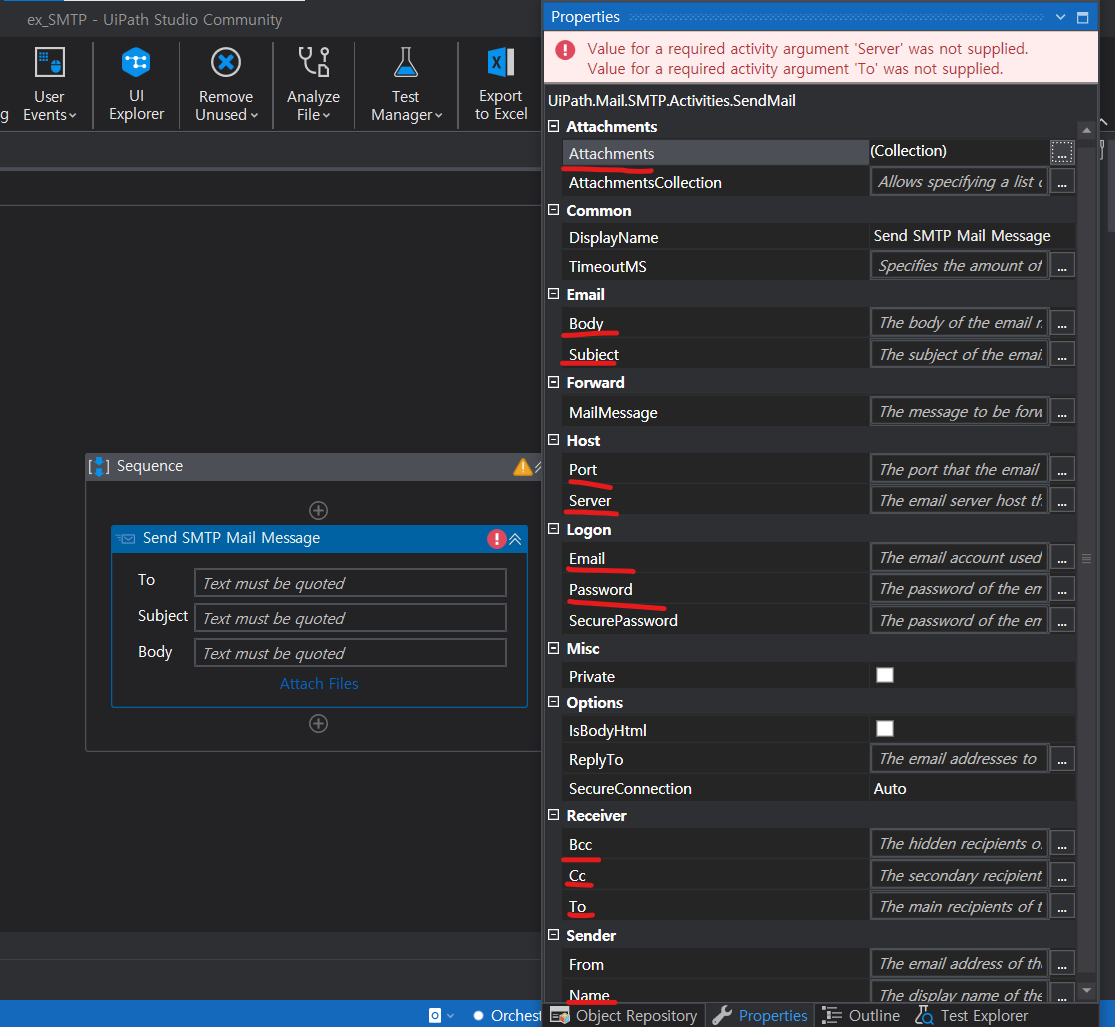The height and width of the screenshot is (1027, 1115).
Task: Switch to Outline tab
Action: (862, 1016)
